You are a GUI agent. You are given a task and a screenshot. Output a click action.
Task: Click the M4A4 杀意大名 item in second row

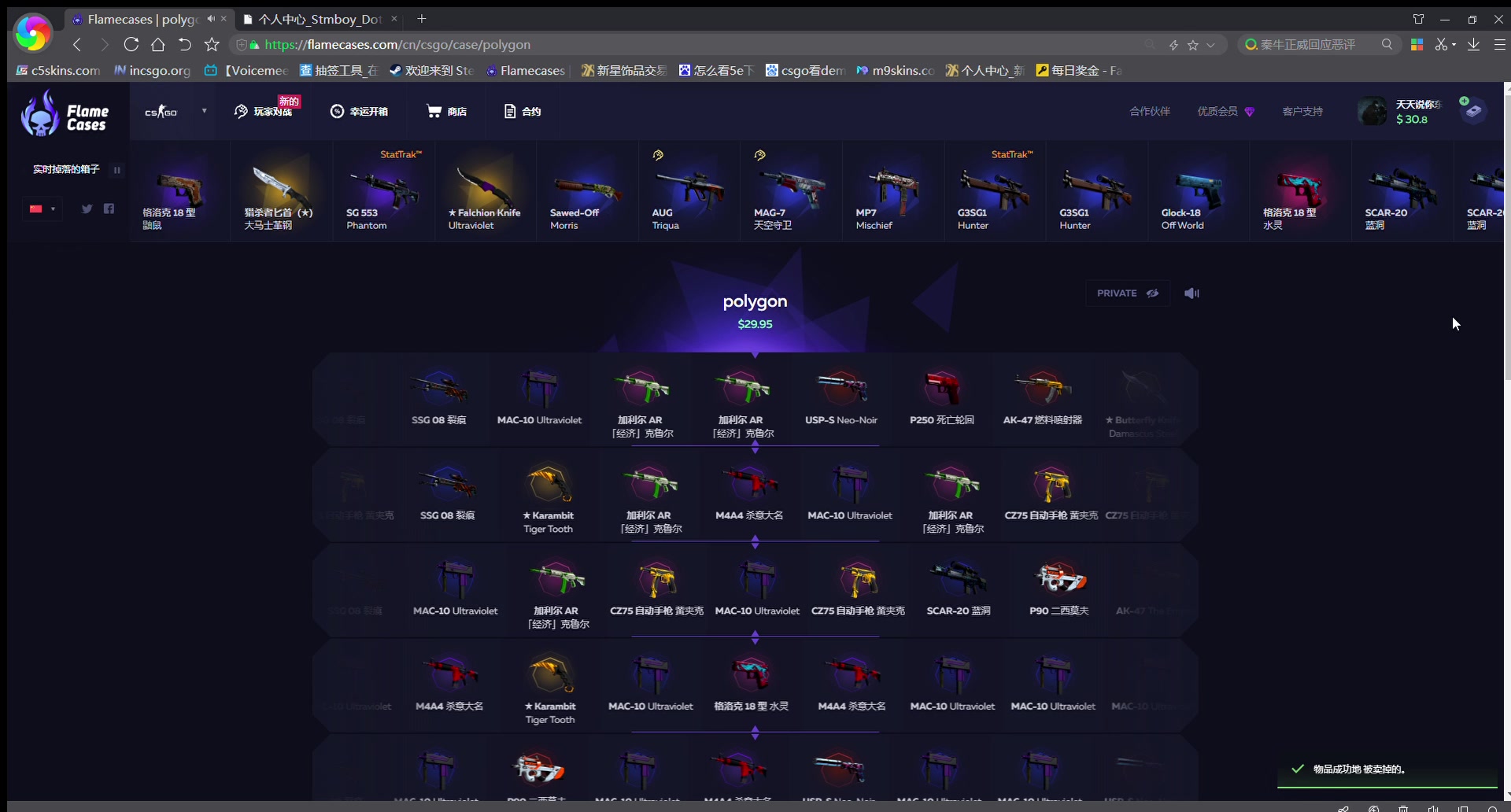click(x=749, y=495)
